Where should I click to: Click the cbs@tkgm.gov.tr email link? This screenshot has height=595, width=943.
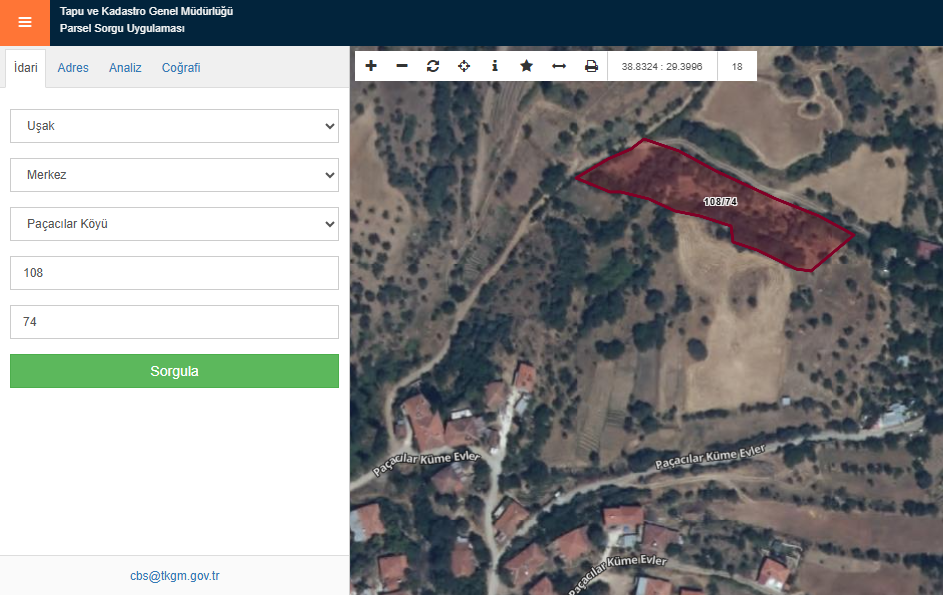pos(174,576)
